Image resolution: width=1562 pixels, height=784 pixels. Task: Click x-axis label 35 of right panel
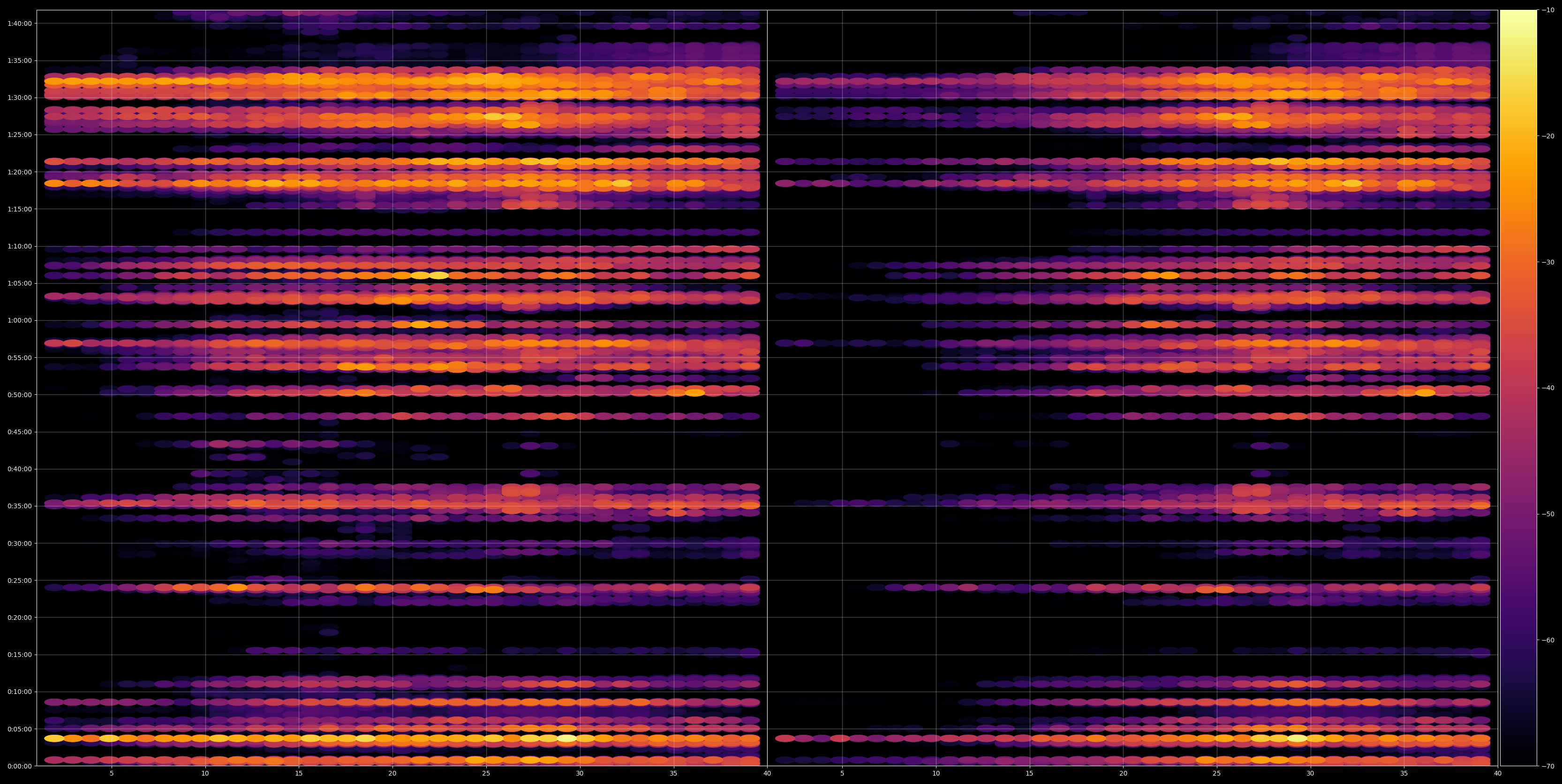(x=1404, y=774)
